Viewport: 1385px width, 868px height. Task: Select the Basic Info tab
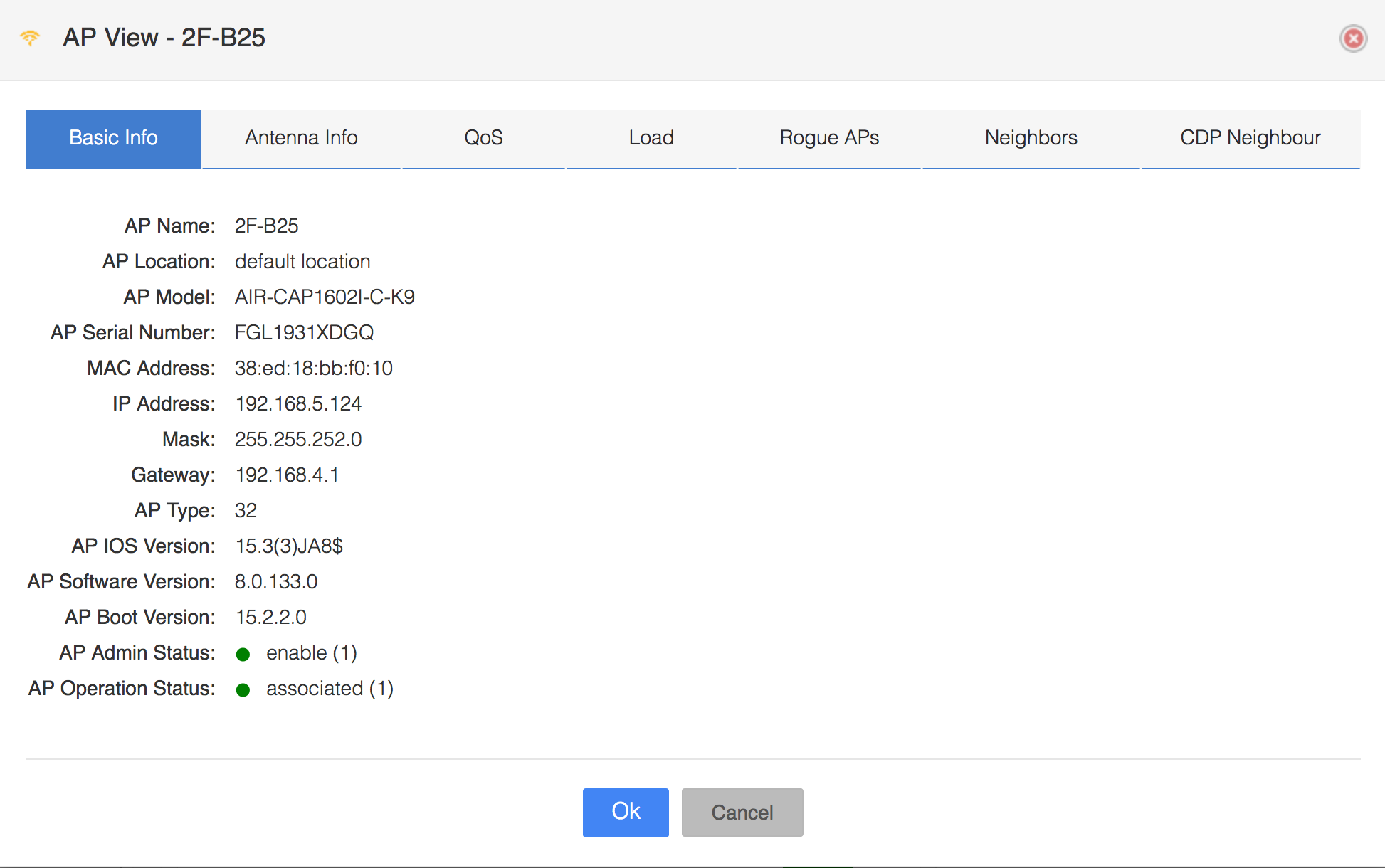pyautogui.click(x=113, y=139)
